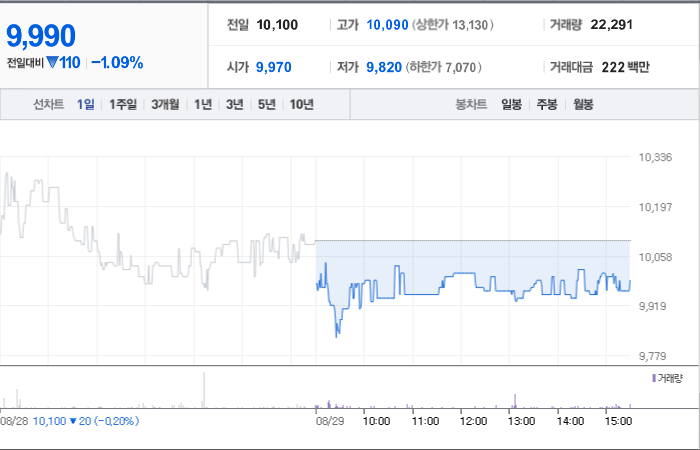Click the 11:00 time axis label
The width and height of the screenshot is (700, 450).
(425, 421)
